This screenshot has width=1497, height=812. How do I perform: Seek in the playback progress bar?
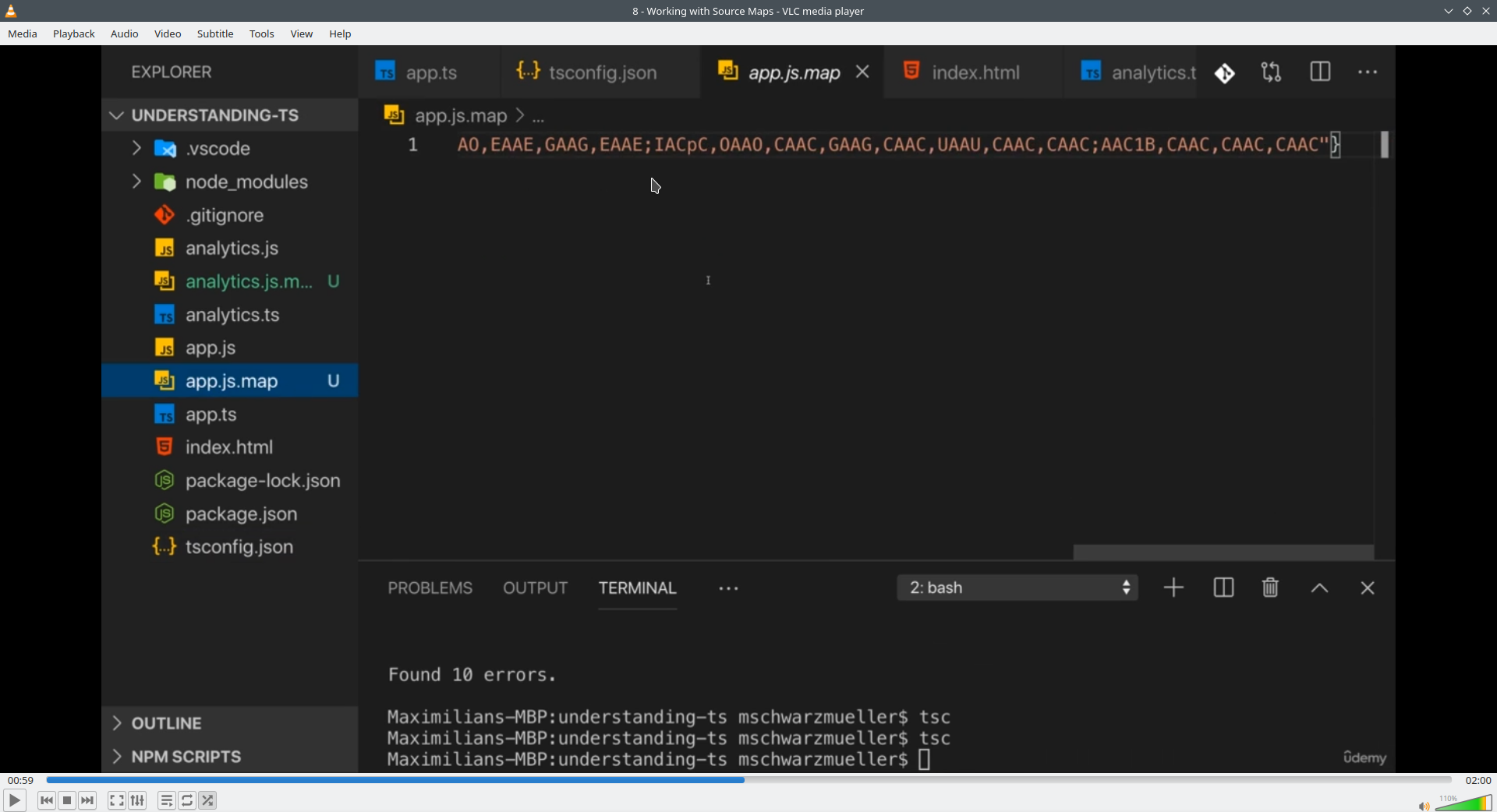tap(748, 780)
